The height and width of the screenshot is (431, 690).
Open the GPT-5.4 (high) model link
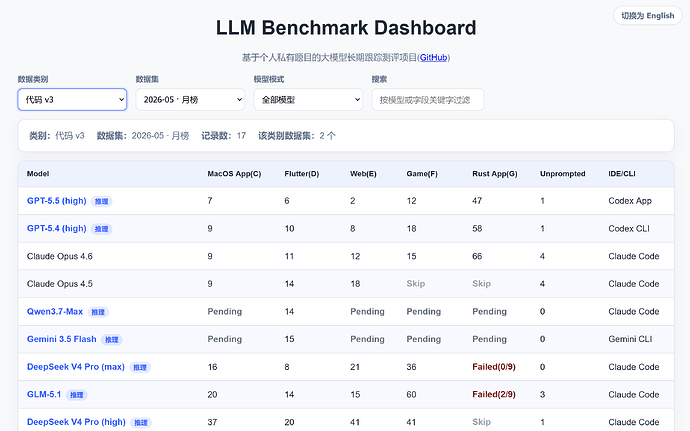[57, 228]
